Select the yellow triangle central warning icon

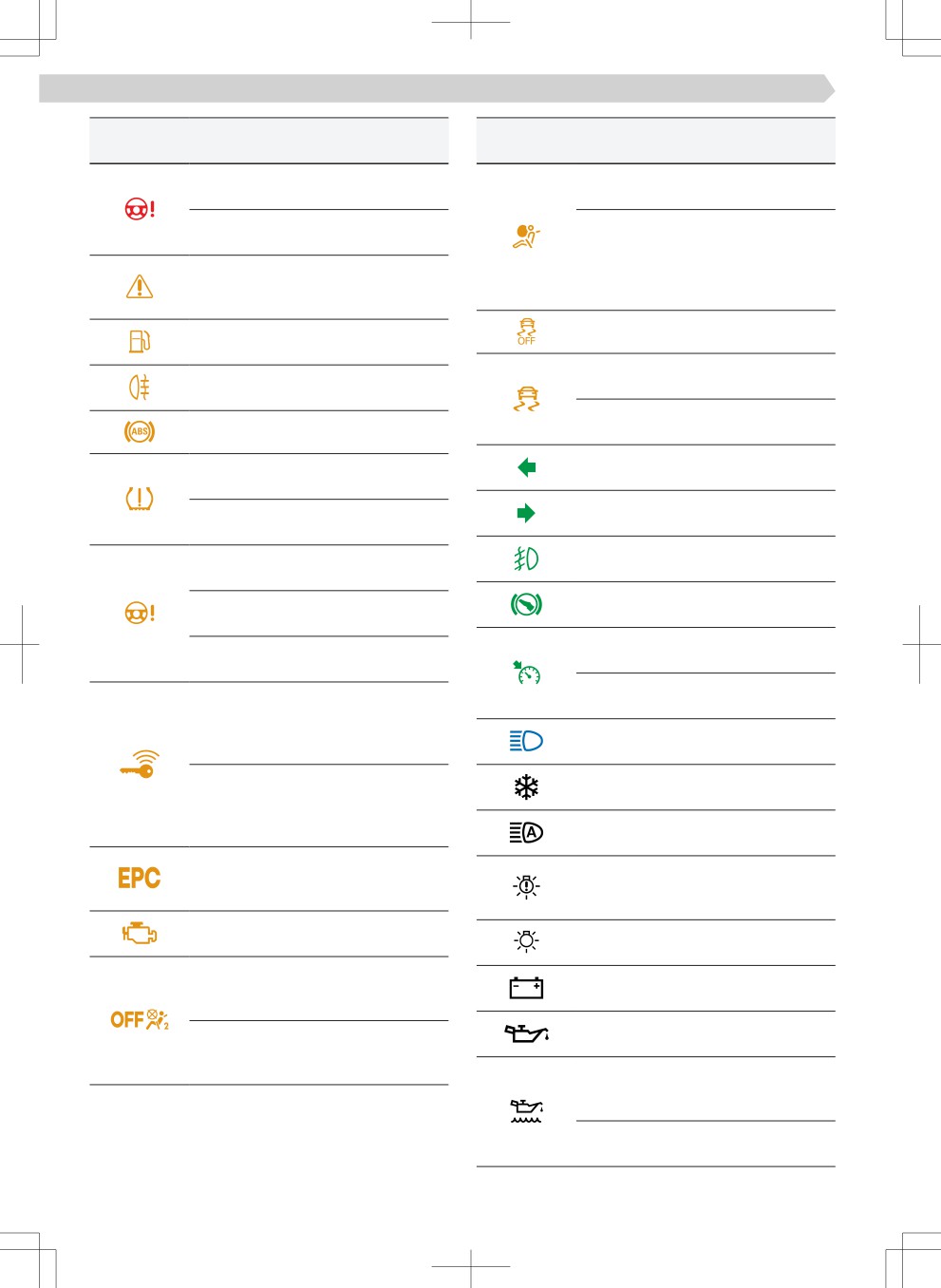click(140, 287)
